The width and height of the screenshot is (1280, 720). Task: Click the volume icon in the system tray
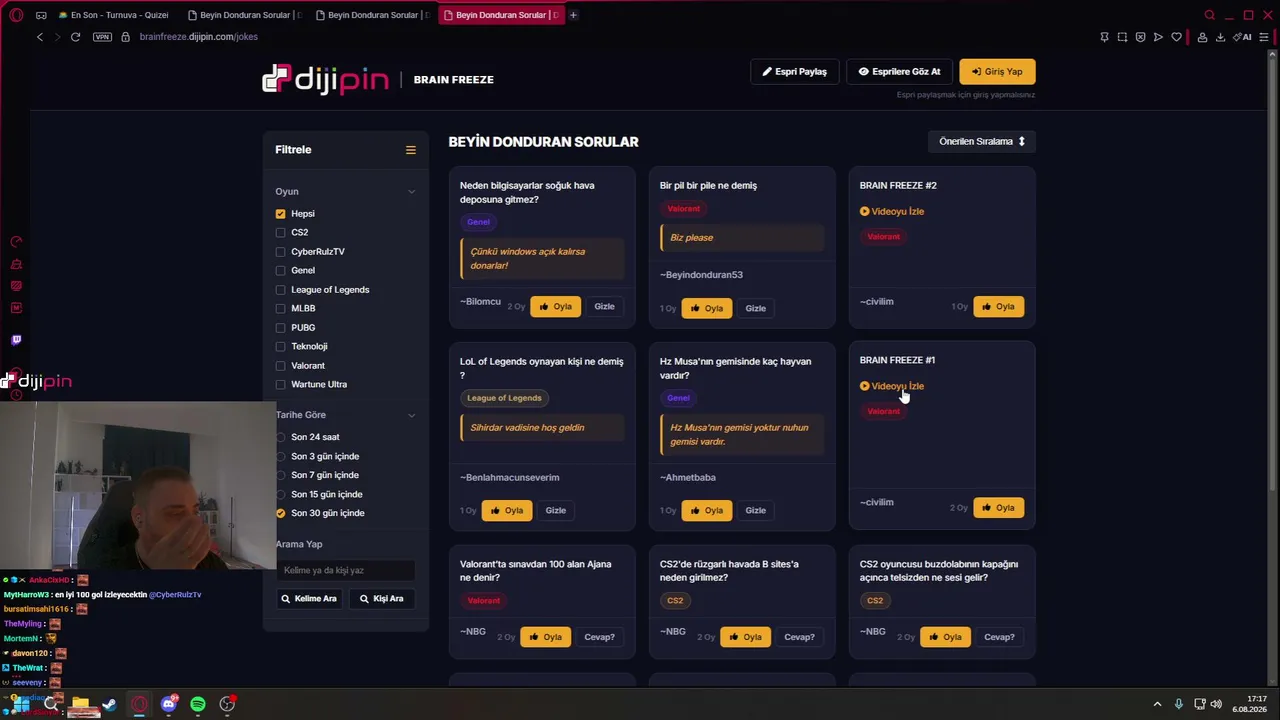(1216, 704)
